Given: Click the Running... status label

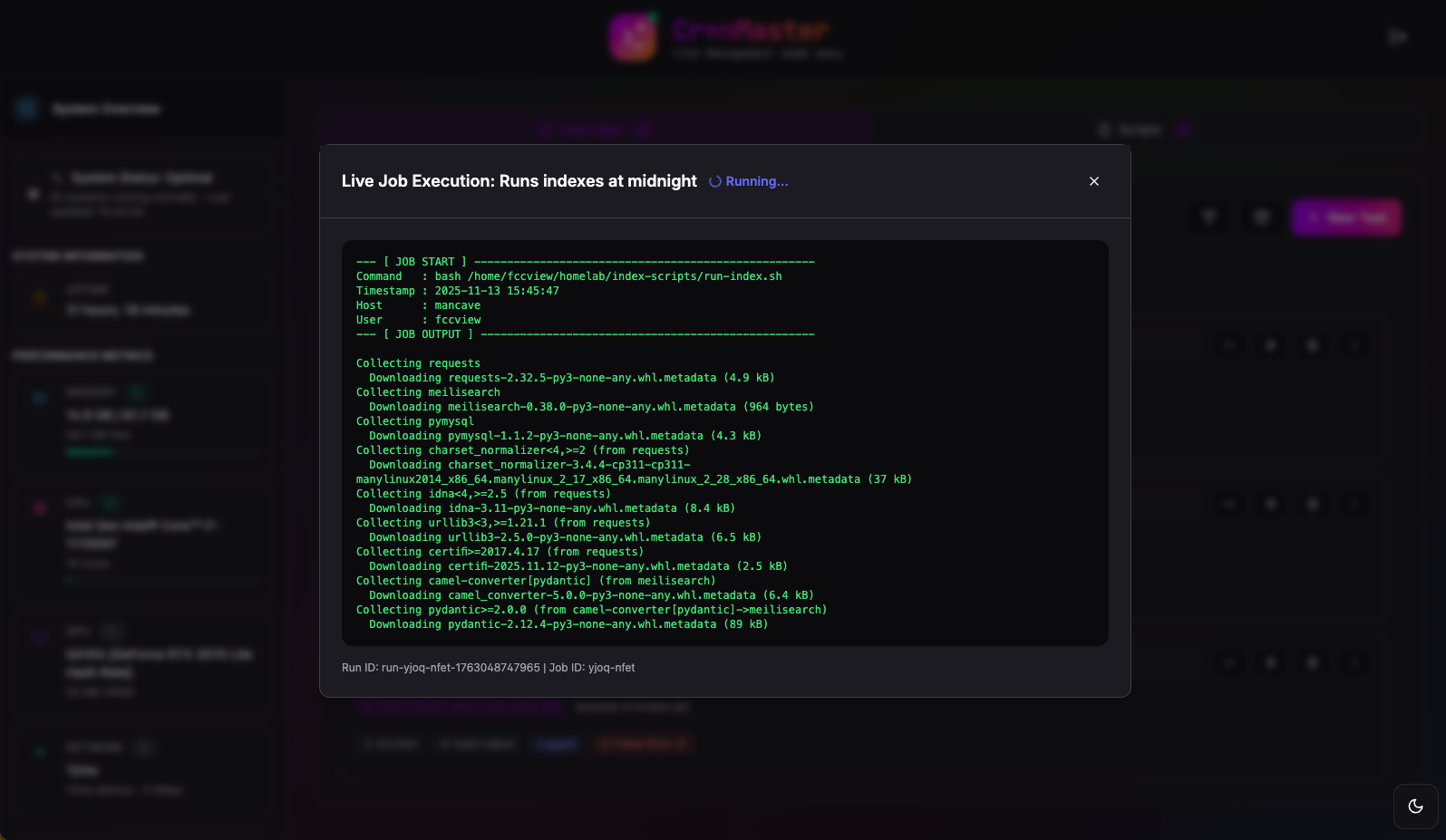Looking at the screenshot, I should click(757, 181).
